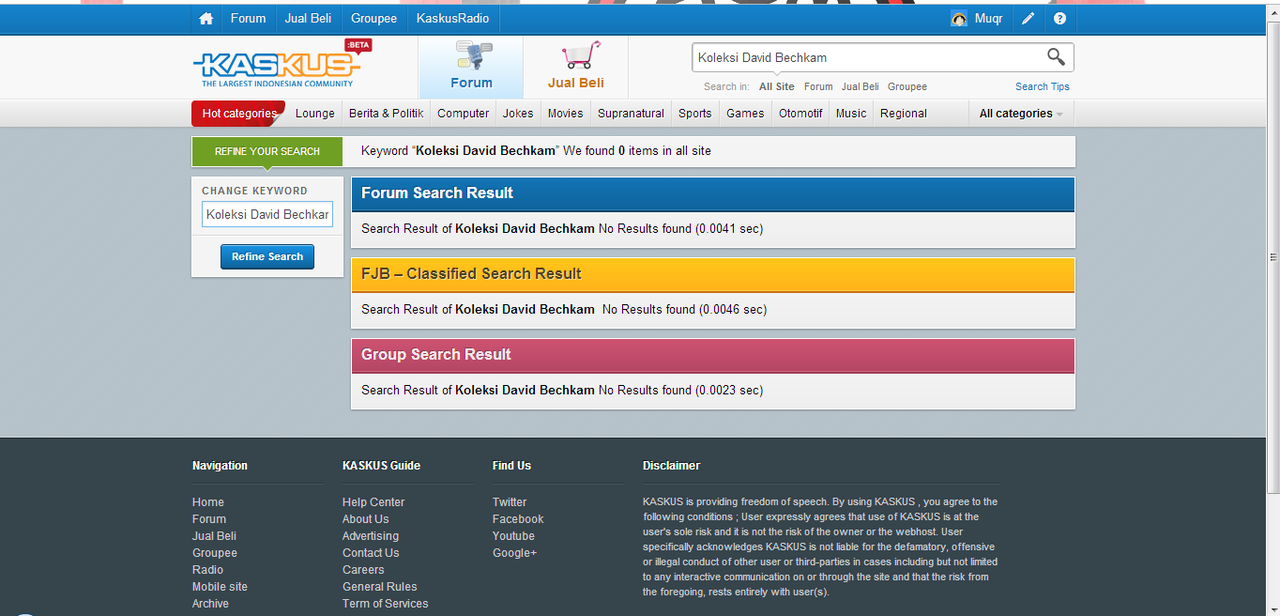Open Twitter link under Find Us

coord(509,502)
